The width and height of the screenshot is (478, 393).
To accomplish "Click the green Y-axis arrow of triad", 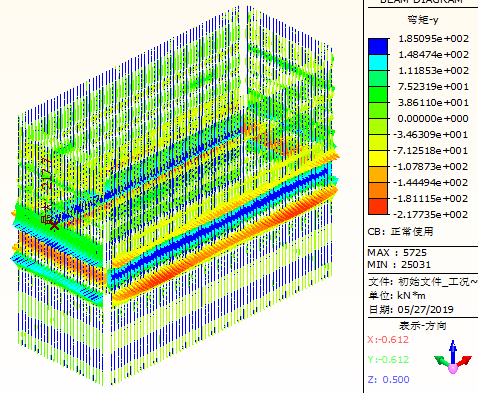I will [441, 361].
